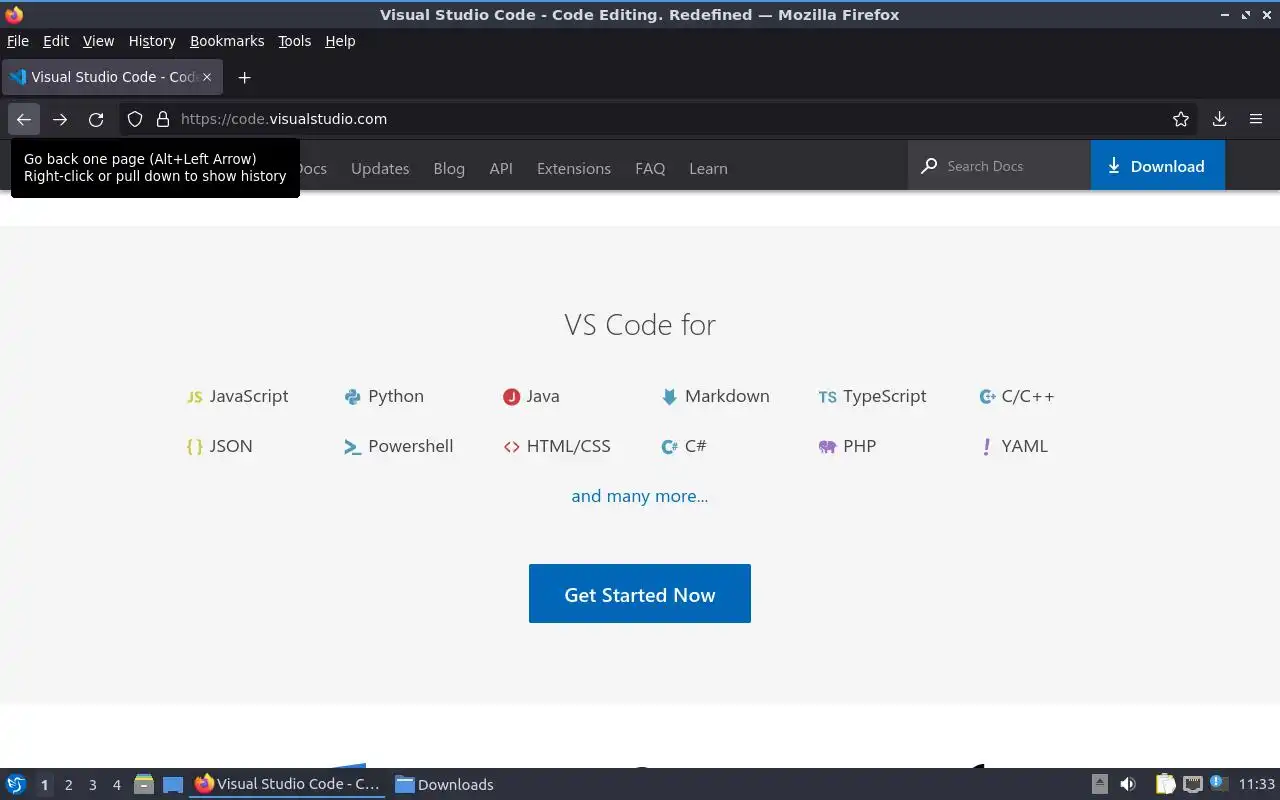This screenshot has height=800, width=1280.
Task: Open the Downloads window from taskbar
Action: tap(443, 785)
